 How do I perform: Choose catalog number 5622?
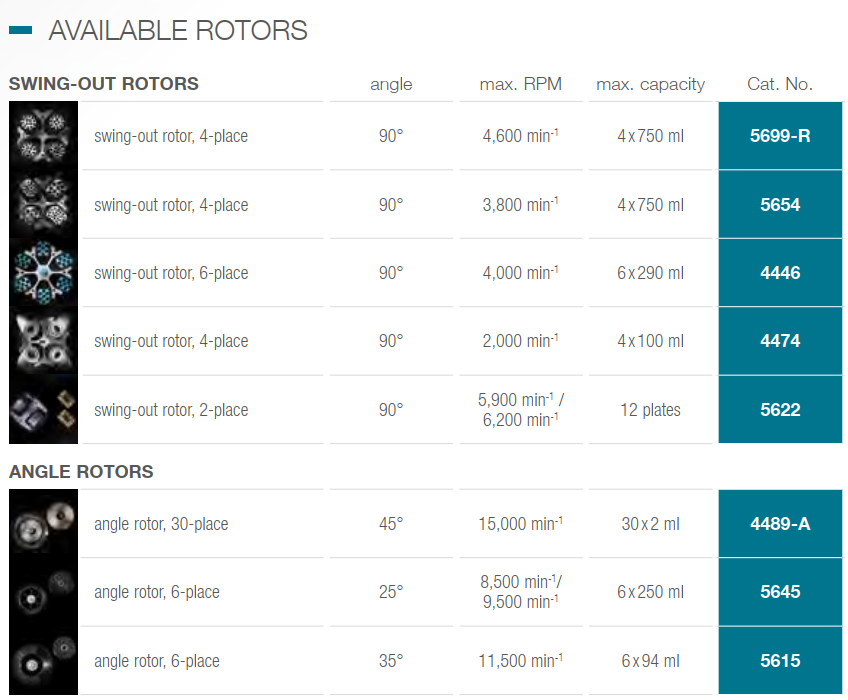[780, 410]
